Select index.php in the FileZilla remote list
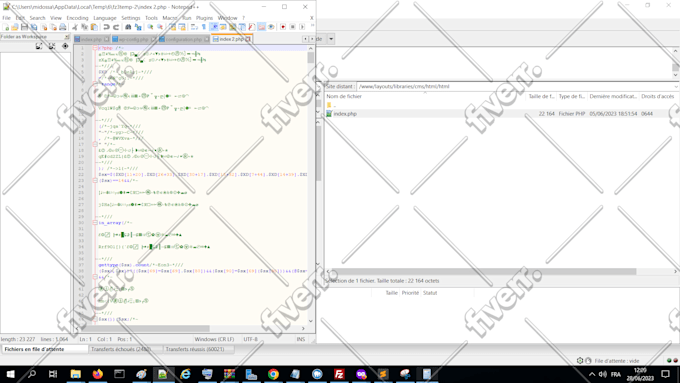 [345, 114]
